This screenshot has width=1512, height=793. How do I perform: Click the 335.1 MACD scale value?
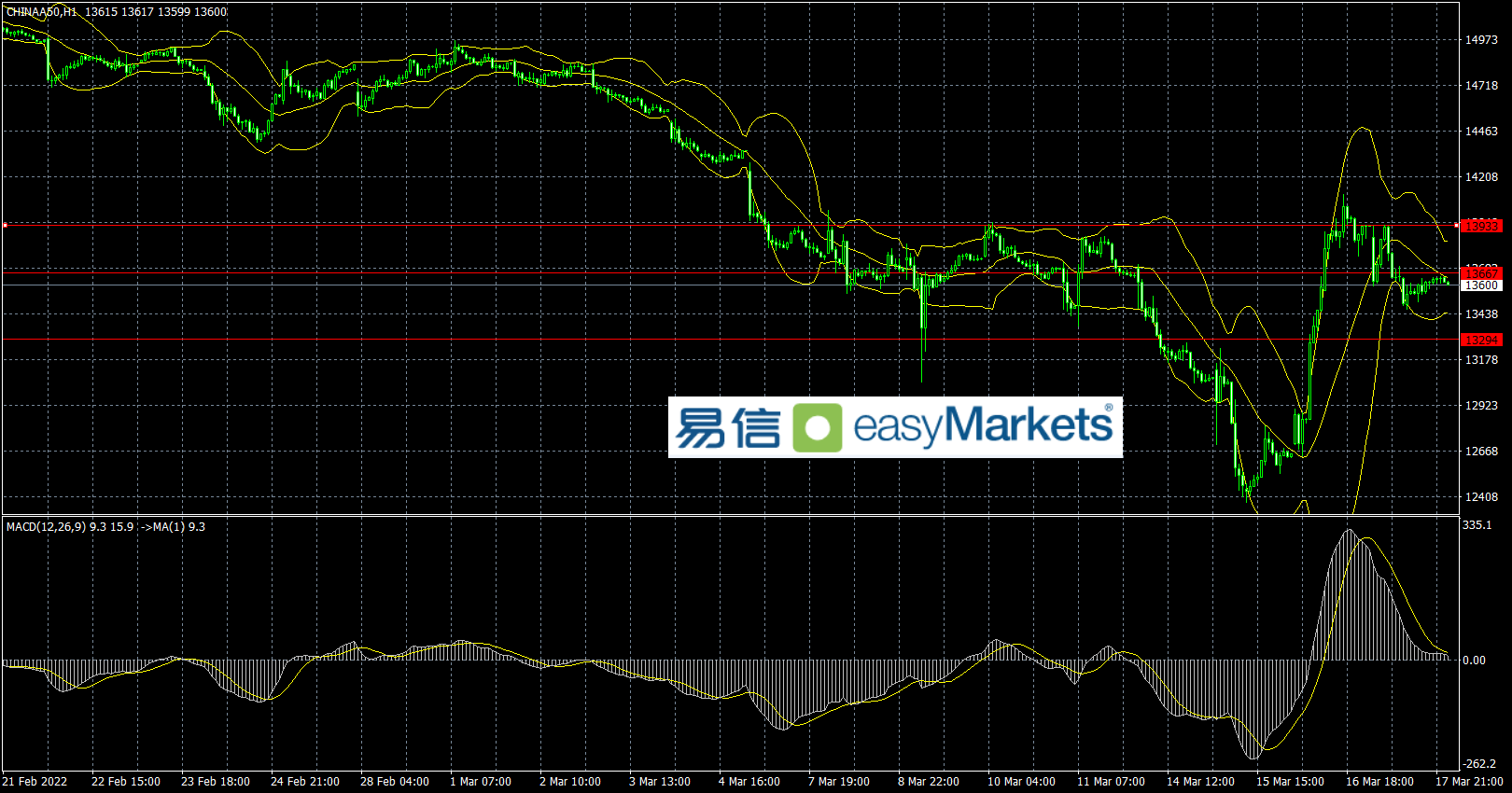point(1477,525)
